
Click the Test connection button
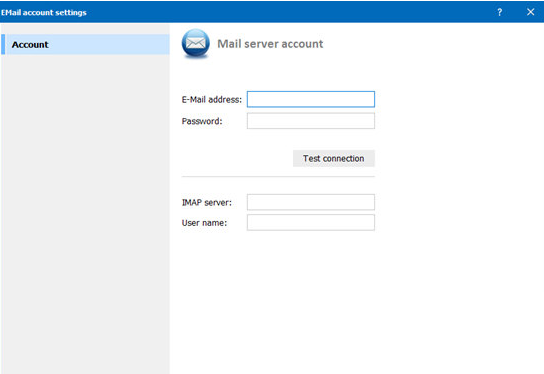coord(334,158)
